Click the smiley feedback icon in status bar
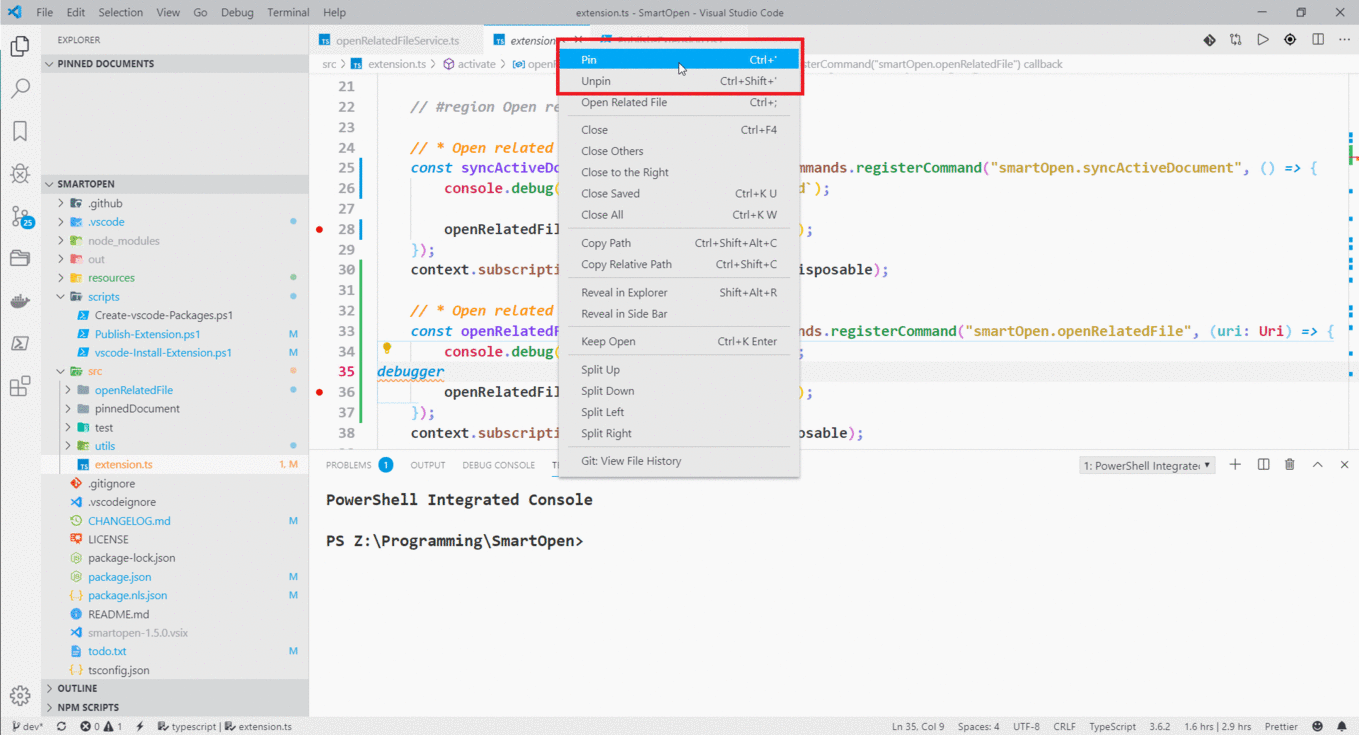 click(1317, 727)
